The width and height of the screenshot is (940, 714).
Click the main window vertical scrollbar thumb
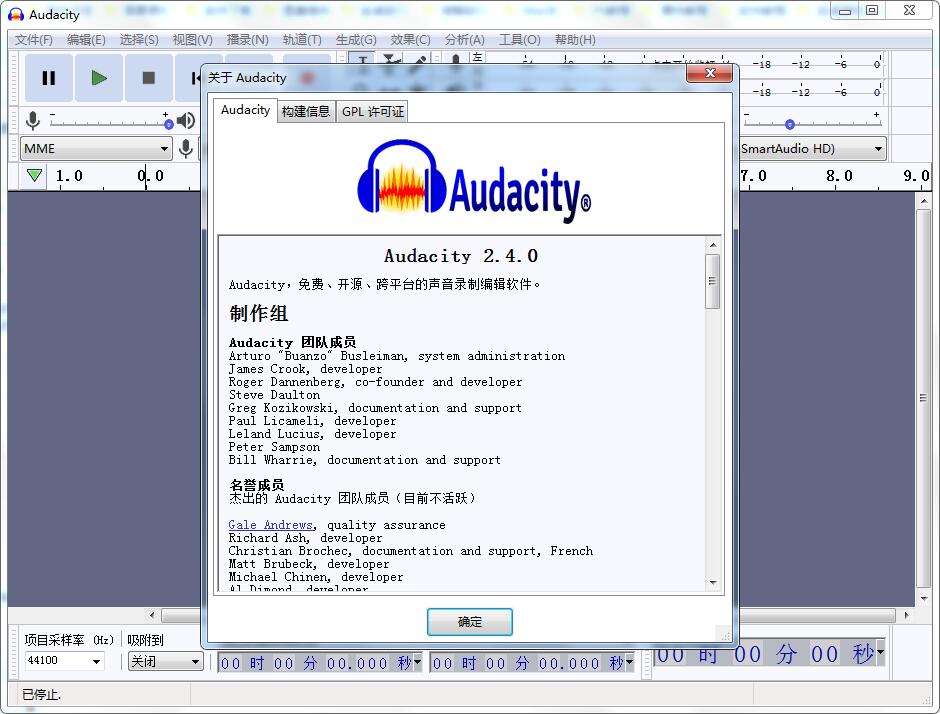(x=924, y=398)
